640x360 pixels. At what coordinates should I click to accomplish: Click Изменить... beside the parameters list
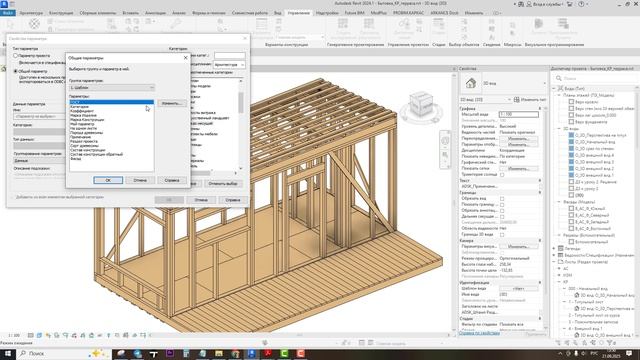coord(172,103)
